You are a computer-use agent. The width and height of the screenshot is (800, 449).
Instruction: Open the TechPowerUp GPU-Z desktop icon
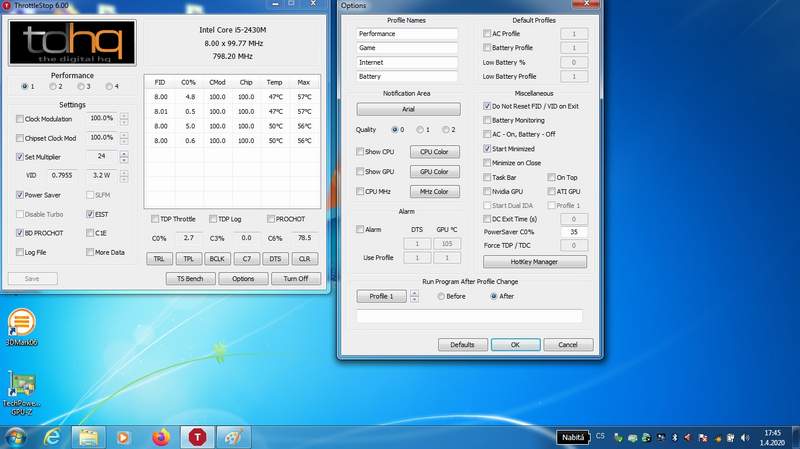(20, 388)
